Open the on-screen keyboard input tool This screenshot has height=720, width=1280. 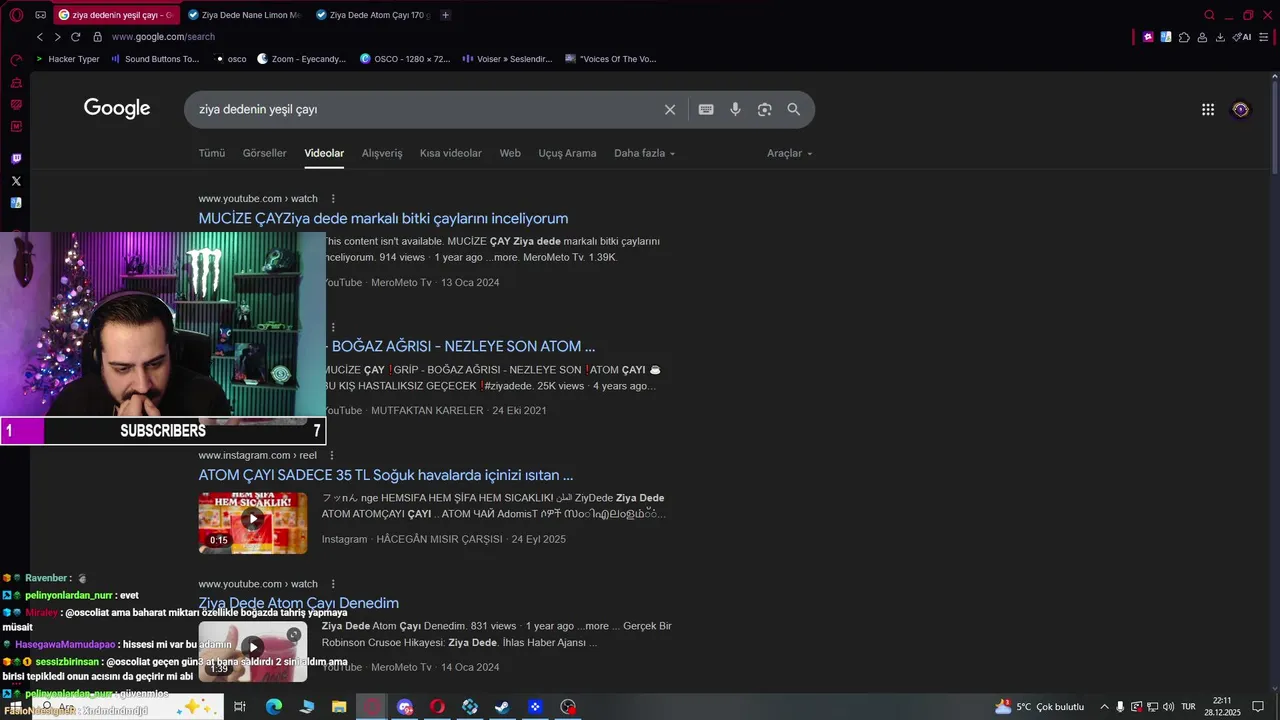[x=706, y=110]
